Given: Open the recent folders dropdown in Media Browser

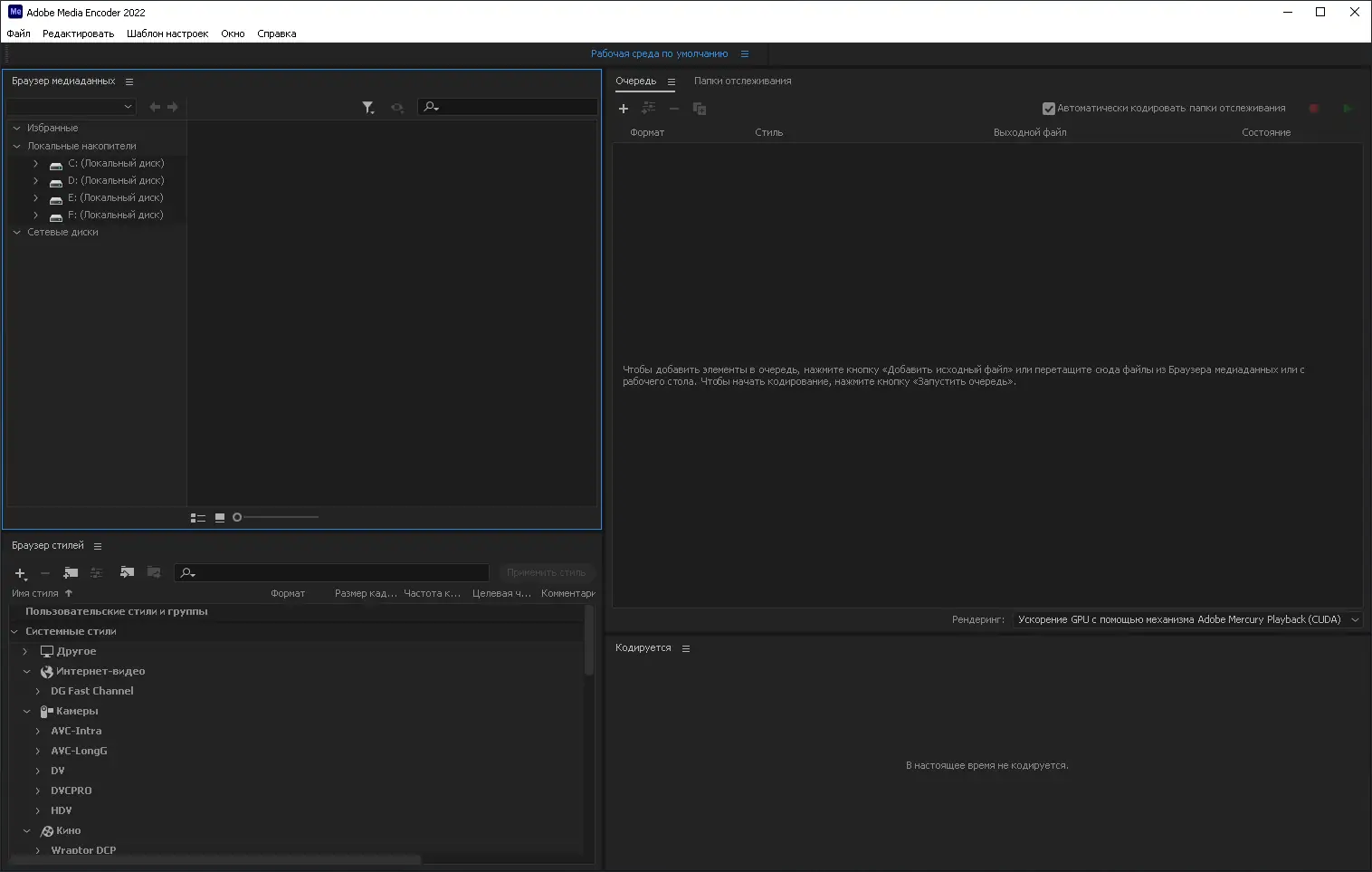Looking at the screenshot, I should click(x=71, y=107).
